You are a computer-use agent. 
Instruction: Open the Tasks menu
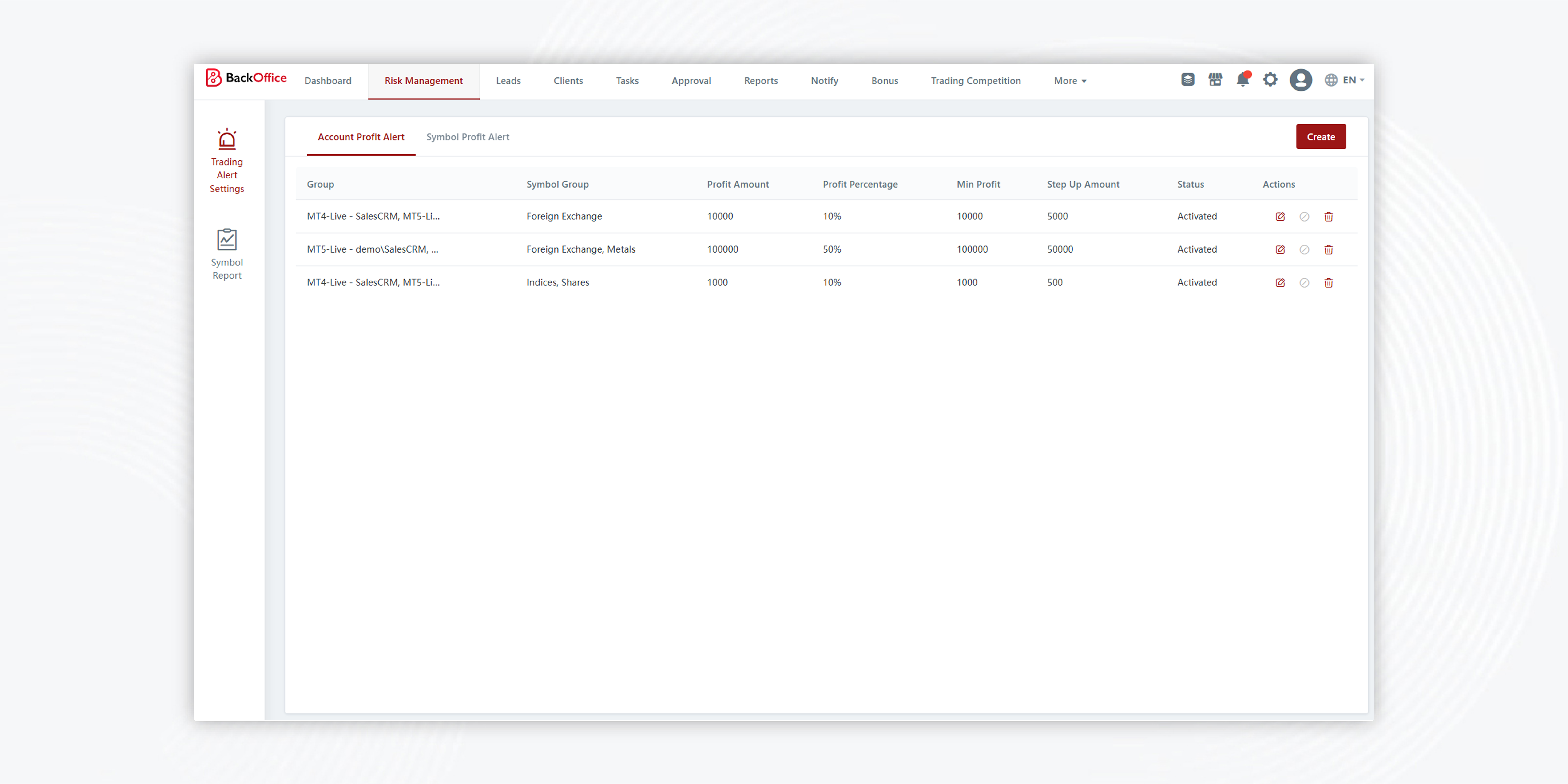tap(627, 81)
